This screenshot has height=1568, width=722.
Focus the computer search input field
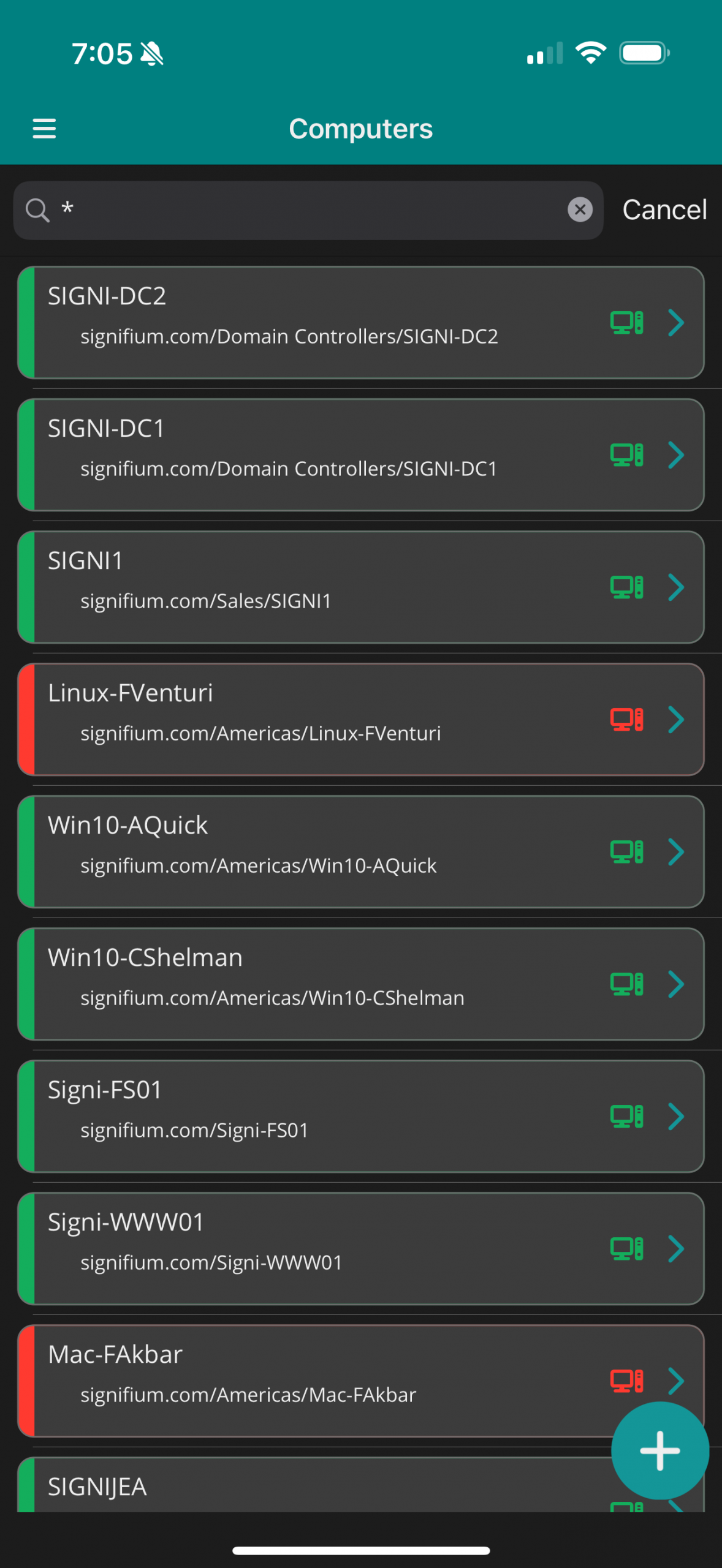coord(306,210)
